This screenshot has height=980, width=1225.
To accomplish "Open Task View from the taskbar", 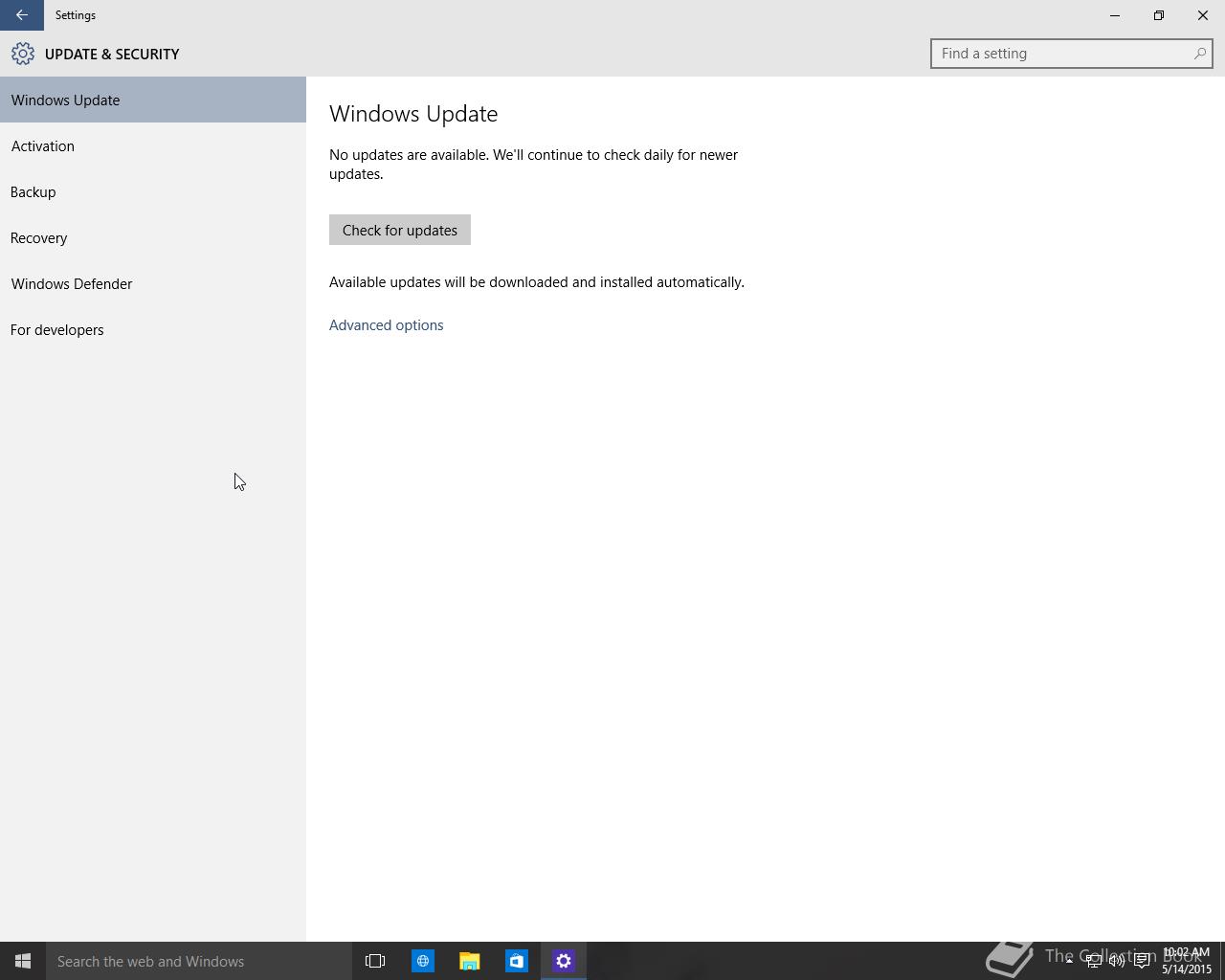I will tap(375, 961).
